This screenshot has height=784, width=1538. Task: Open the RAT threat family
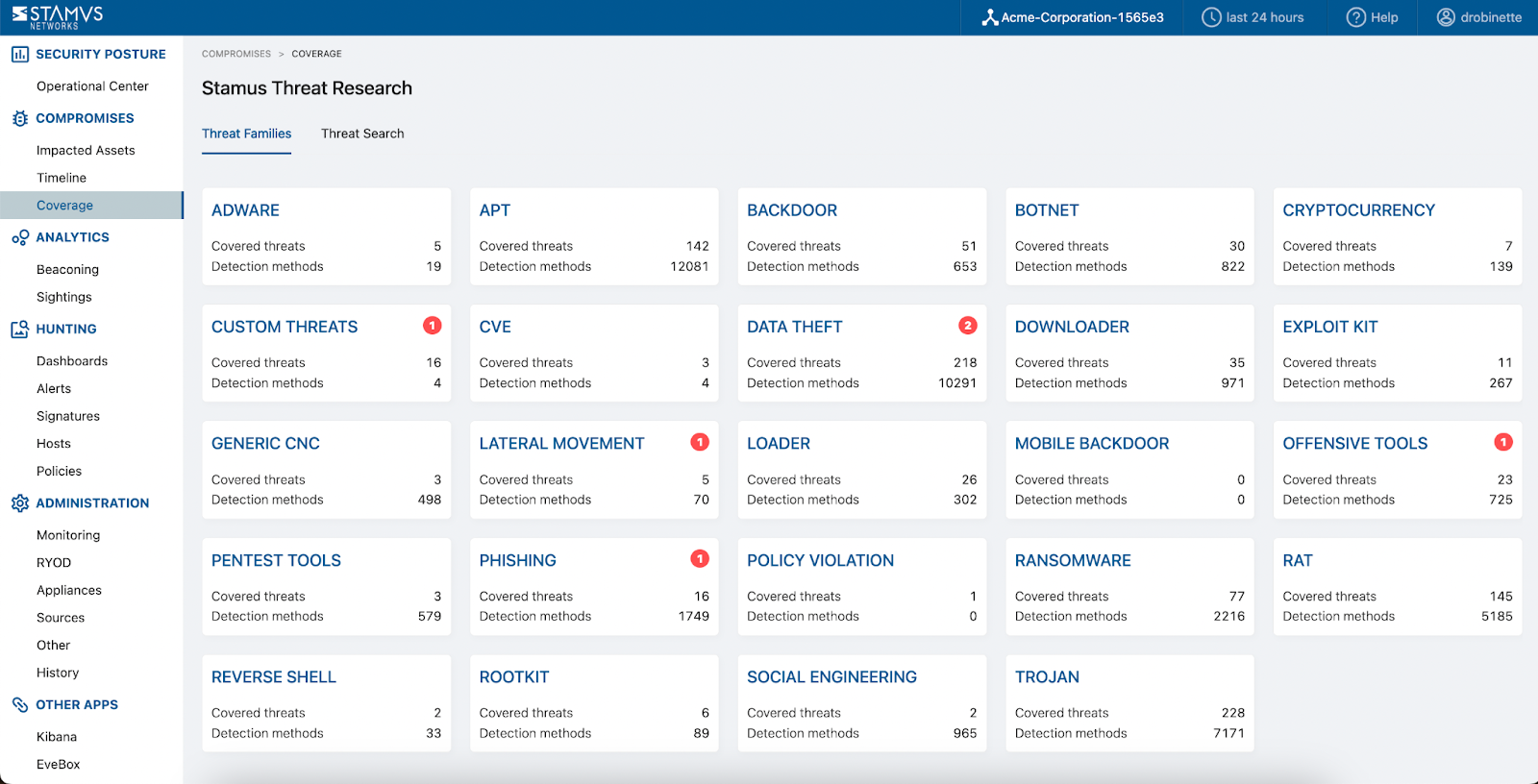pyautogui.click(x=1398, y=586)
